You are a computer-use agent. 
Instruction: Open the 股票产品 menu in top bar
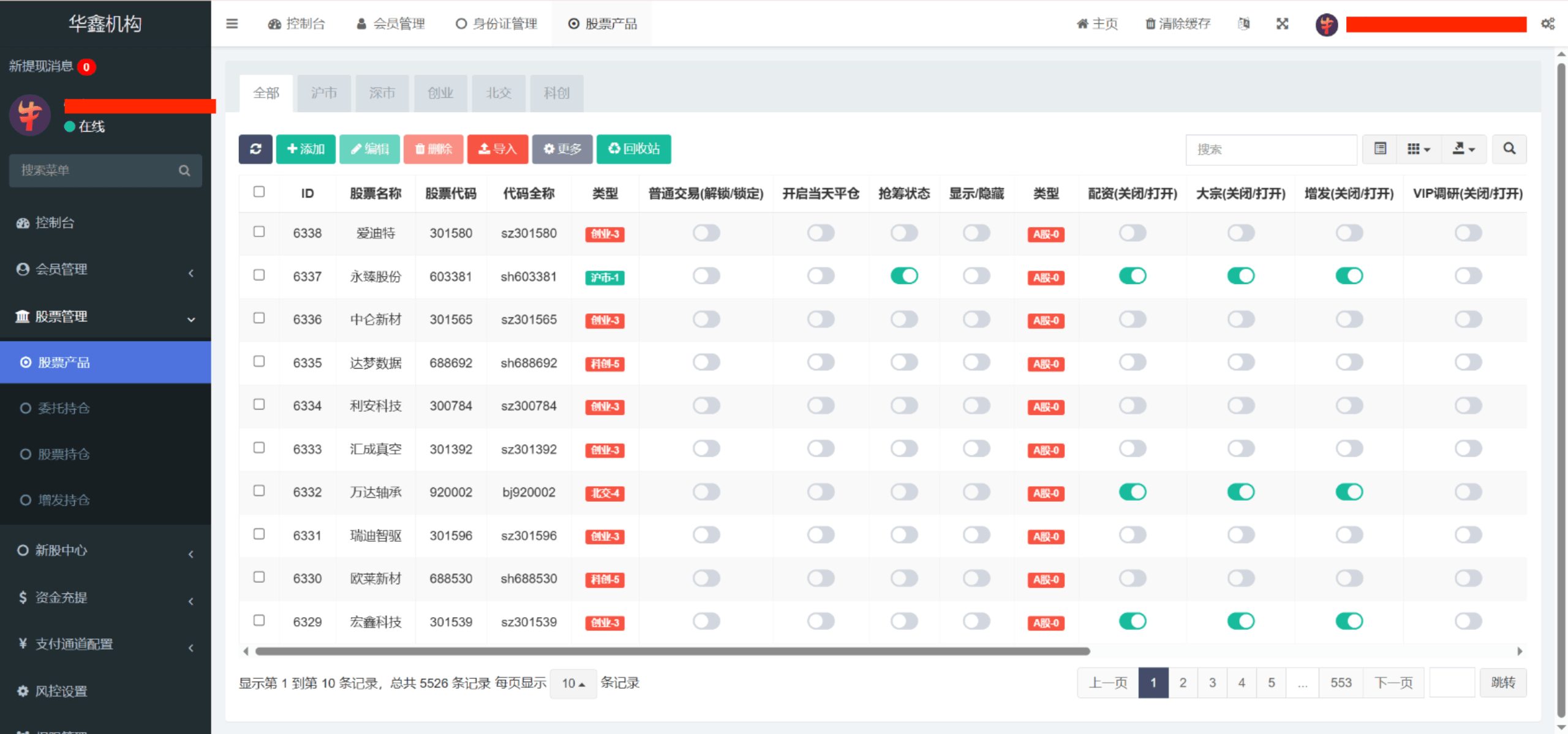[x=601, y=23]
